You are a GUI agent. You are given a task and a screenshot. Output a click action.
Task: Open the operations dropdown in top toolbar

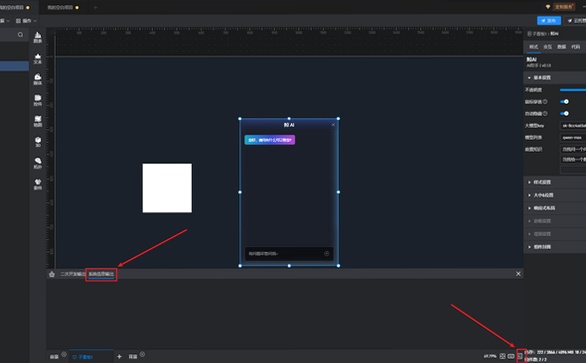tap(26, 21)
